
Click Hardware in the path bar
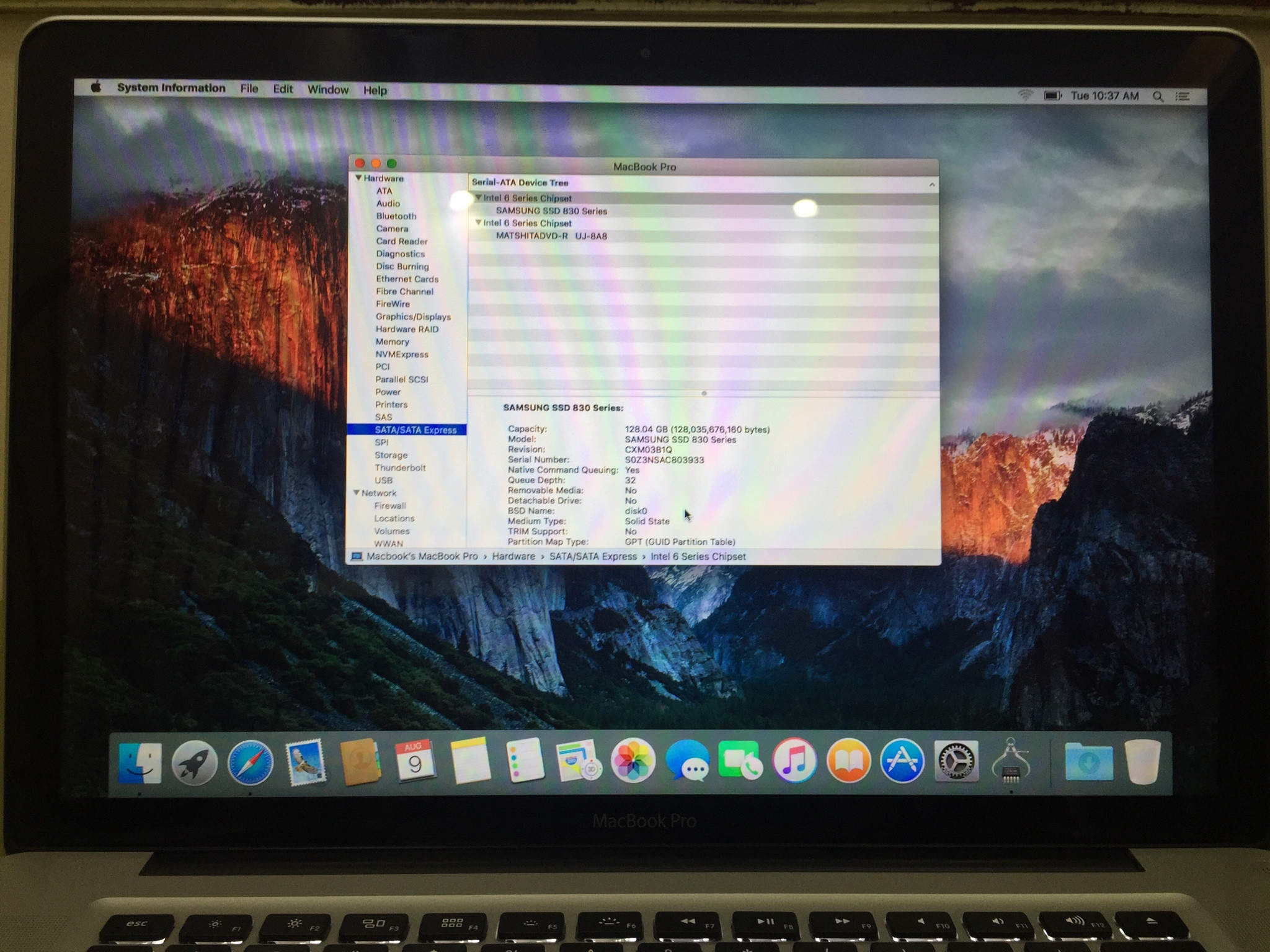[x=513, y=557]
